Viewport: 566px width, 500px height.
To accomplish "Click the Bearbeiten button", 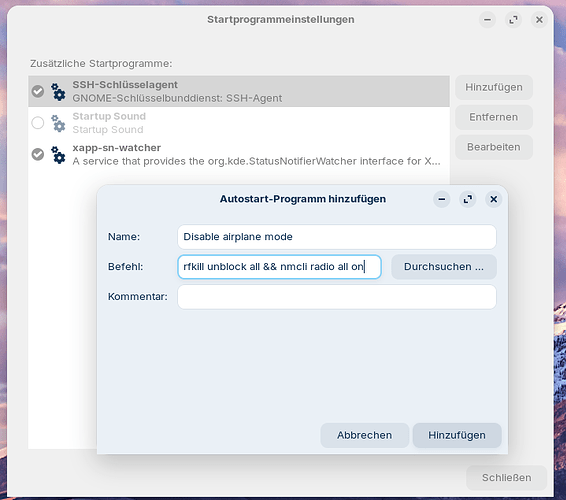I will click(x=493, y=147).
